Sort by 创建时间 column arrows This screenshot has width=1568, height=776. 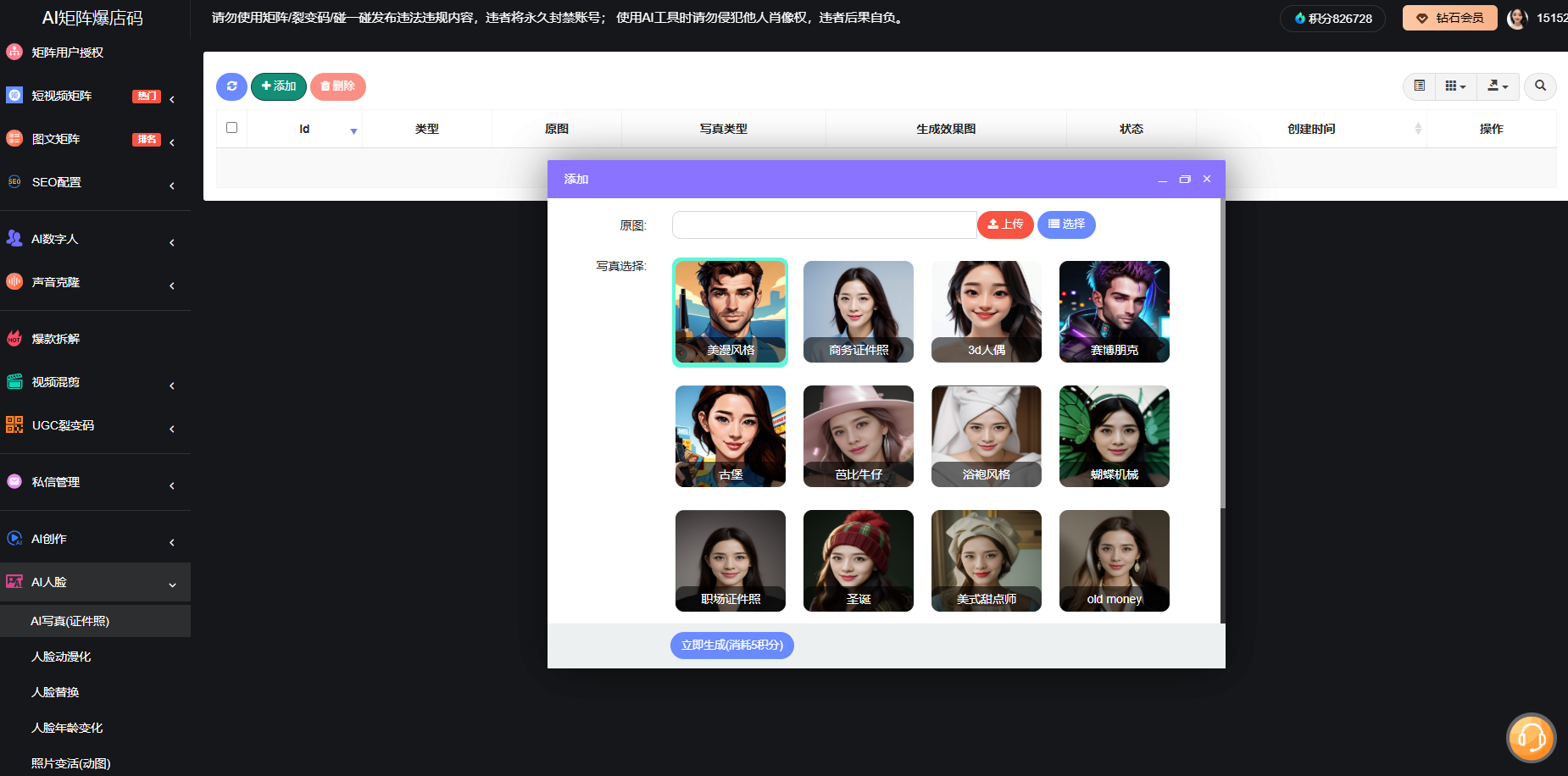(x=1418, y=129)
